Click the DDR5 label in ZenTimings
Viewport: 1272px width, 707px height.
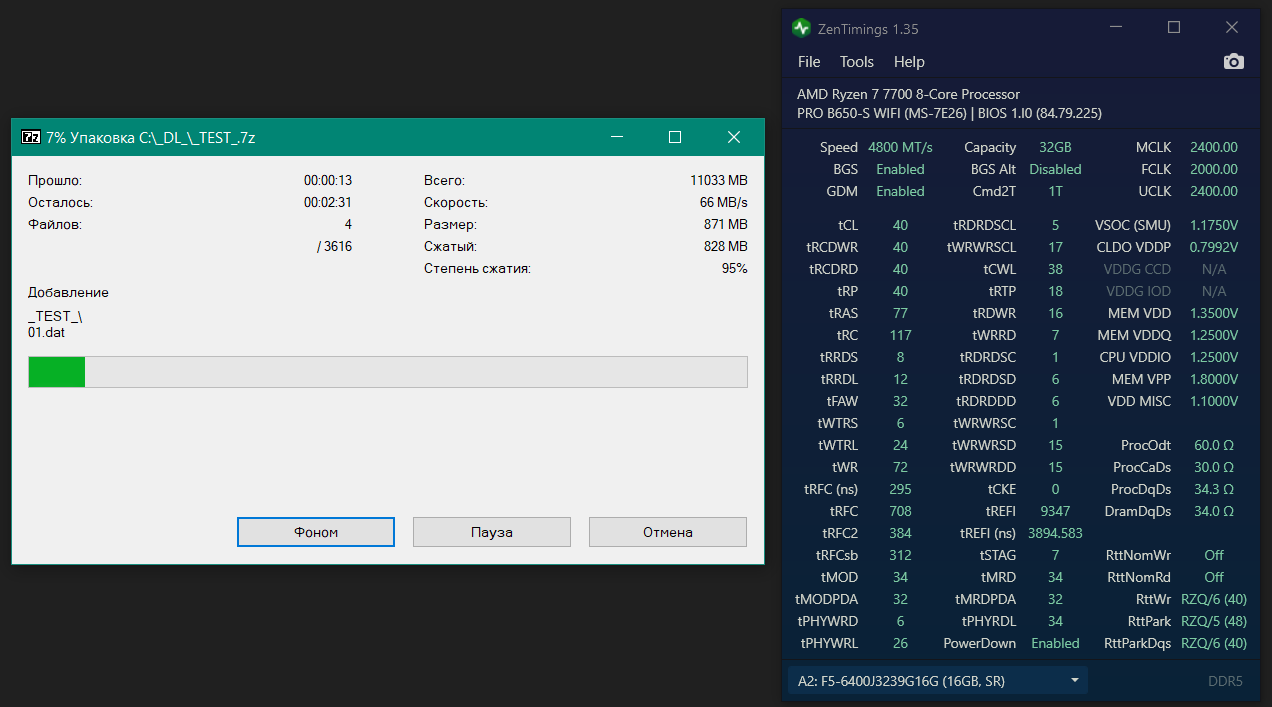click(x=1224, y=682)
